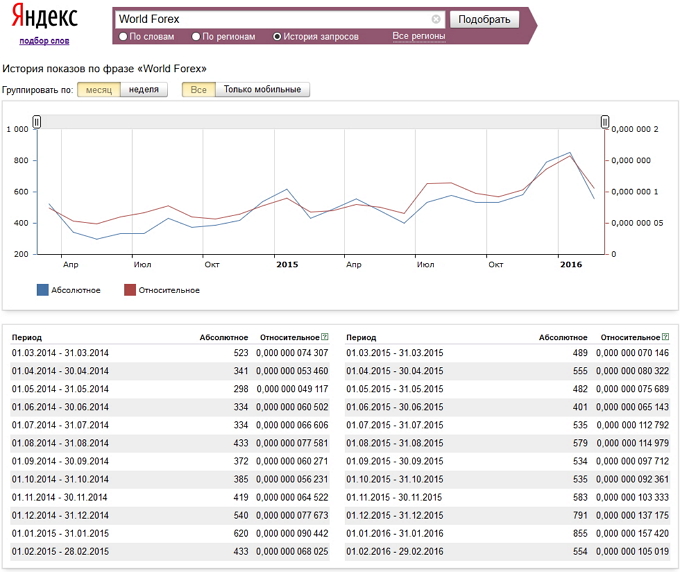Select the period 01.04.2015 - 30.04.2015
The width and height of the screenshot is (680, 572).
pos(395,371)
